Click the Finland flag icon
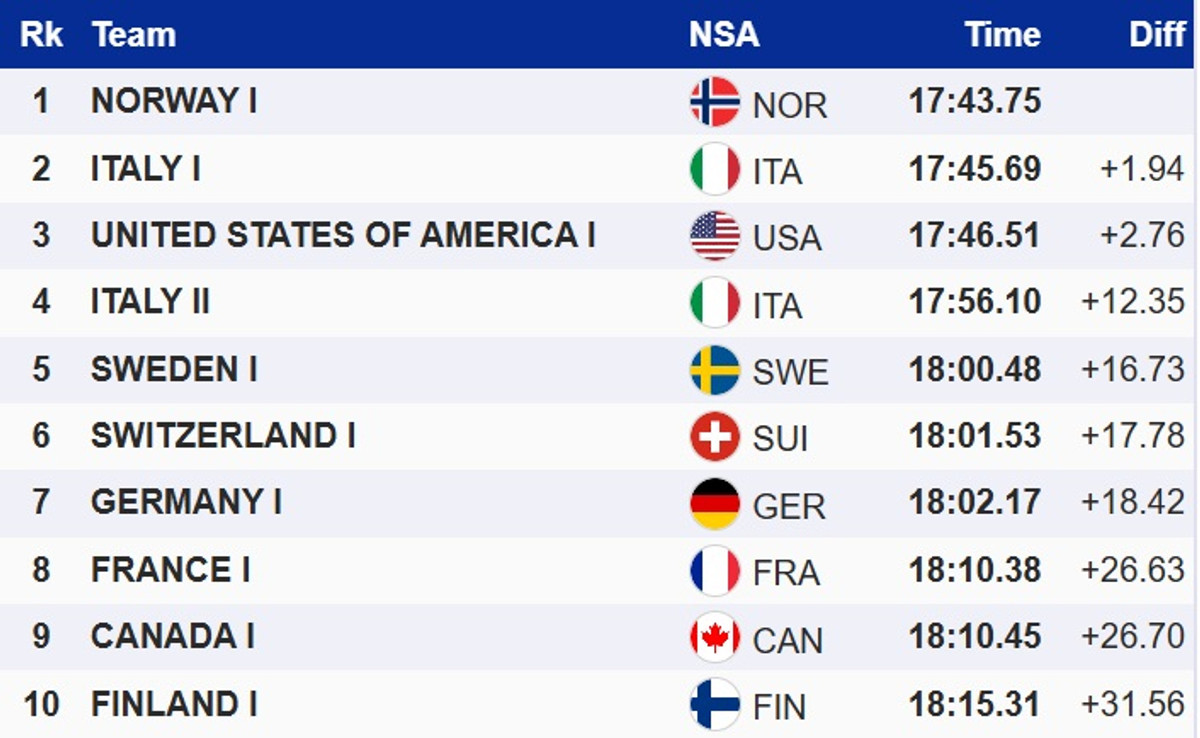 point(715,704)
